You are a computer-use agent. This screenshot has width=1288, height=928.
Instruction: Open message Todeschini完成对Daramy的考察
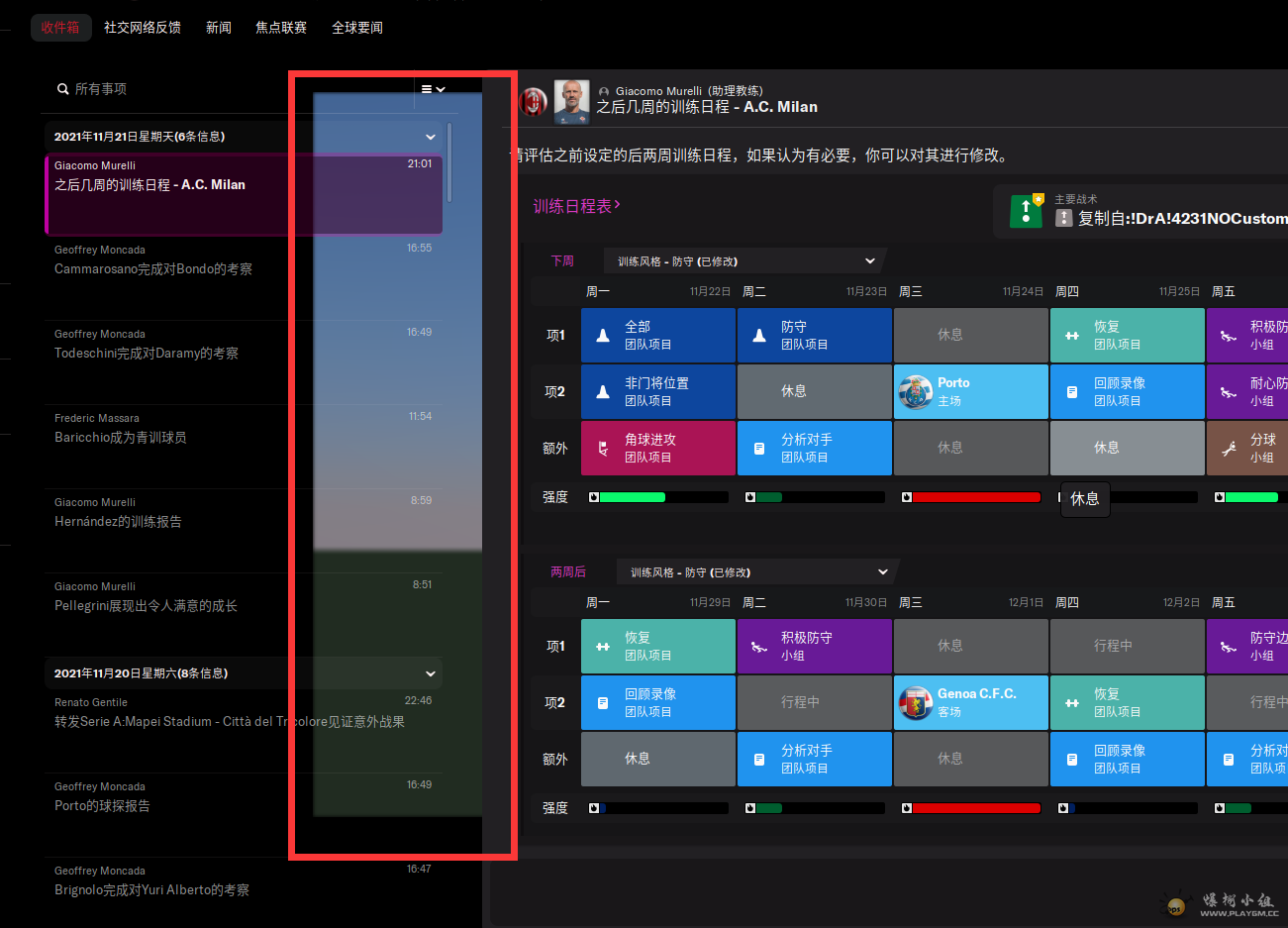[244, 361]
